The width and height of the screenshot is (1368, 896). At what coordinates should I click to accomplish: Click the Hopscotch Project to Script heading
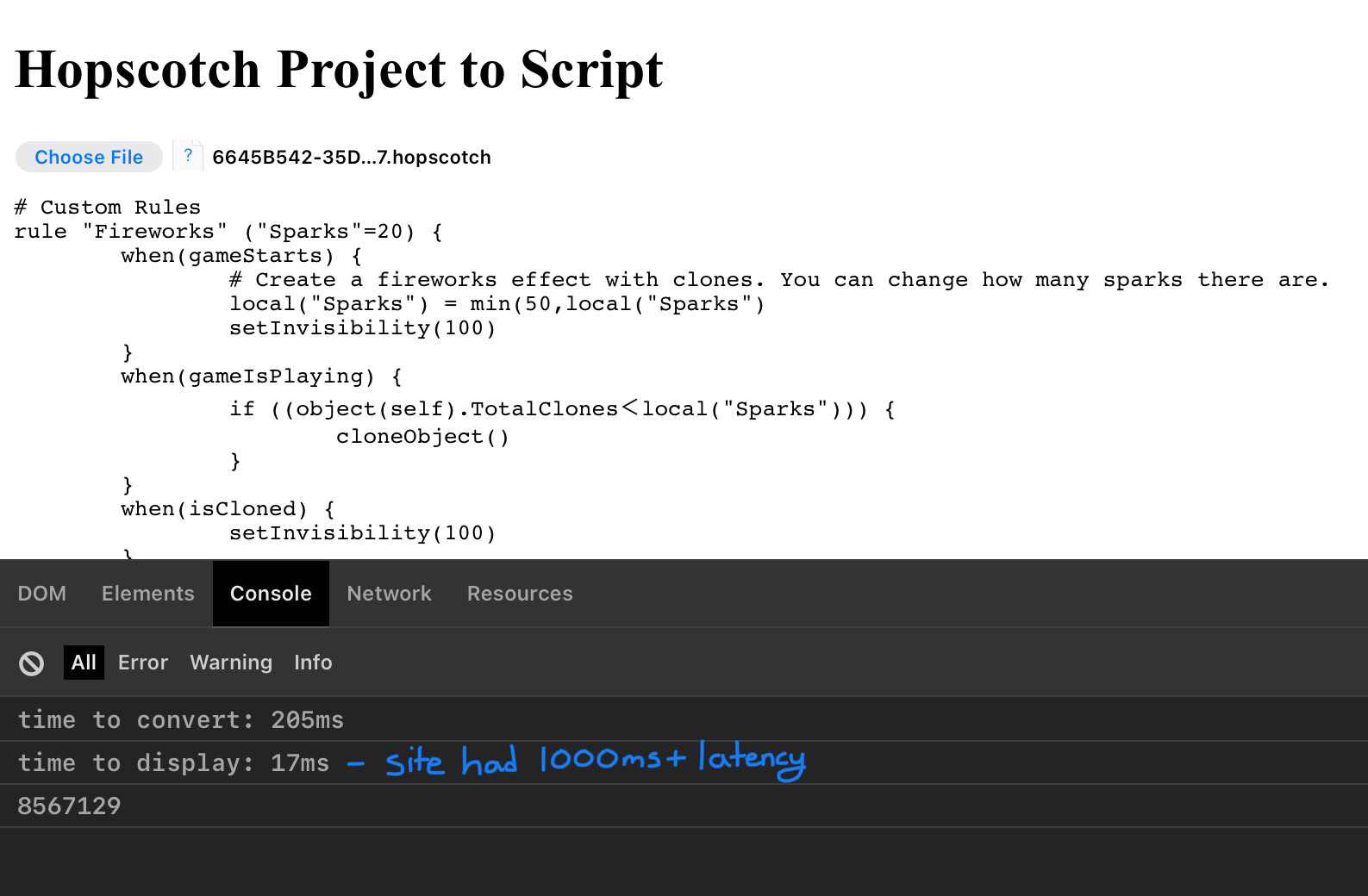pyautogui.click(x=339, y=69)
